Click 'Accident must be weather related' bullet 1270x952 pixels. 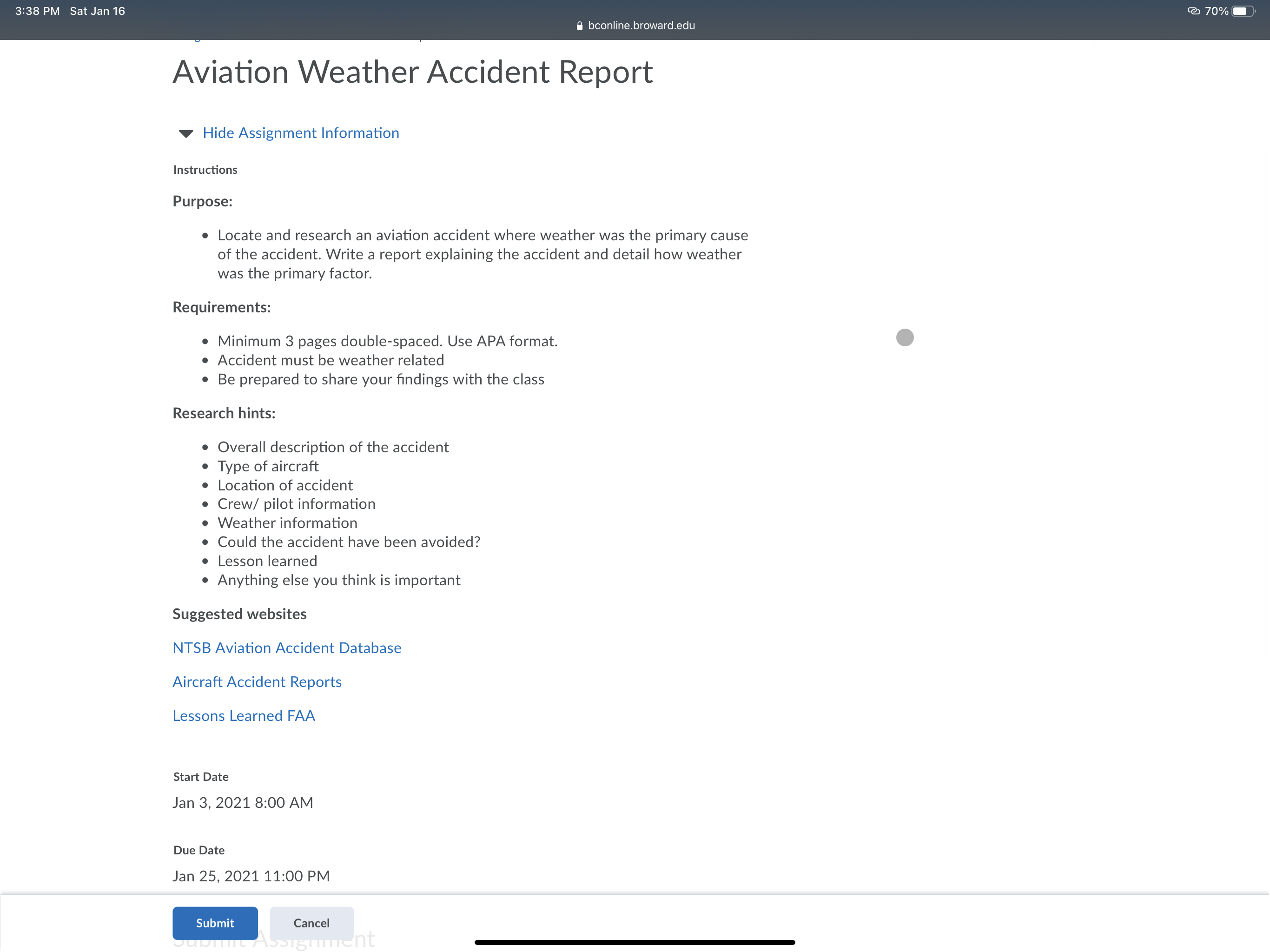(x=331, y=360)
